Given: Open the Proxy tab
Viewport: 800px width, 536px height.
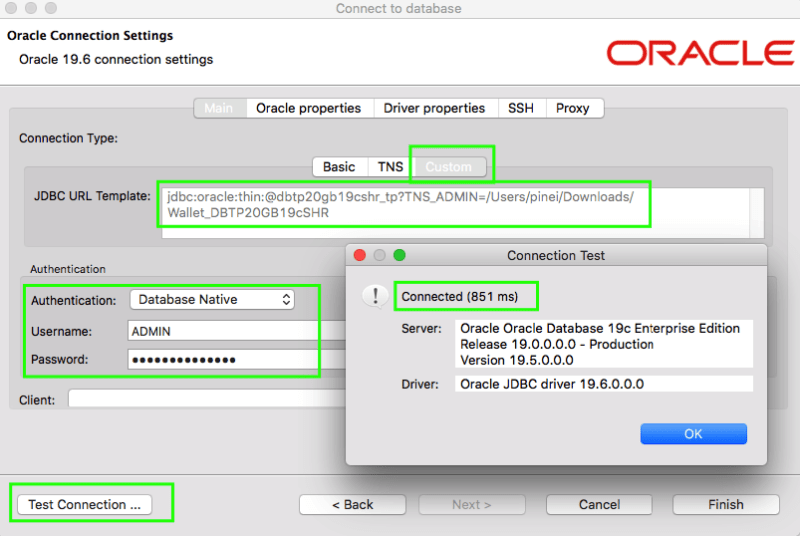Looking at the screenshot, I should 573,108.
